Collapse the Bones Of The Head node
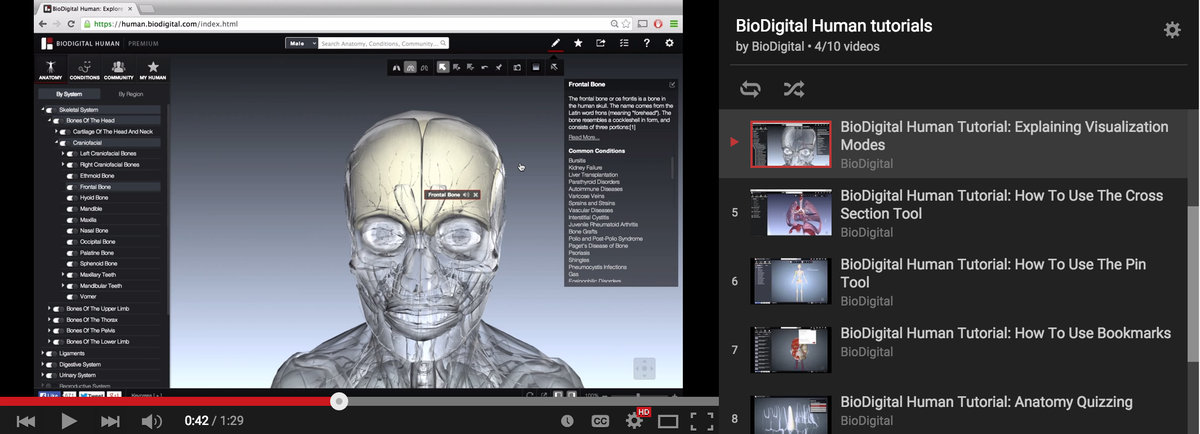This screenshot has height=434, width=1200. tap(49, 121)
